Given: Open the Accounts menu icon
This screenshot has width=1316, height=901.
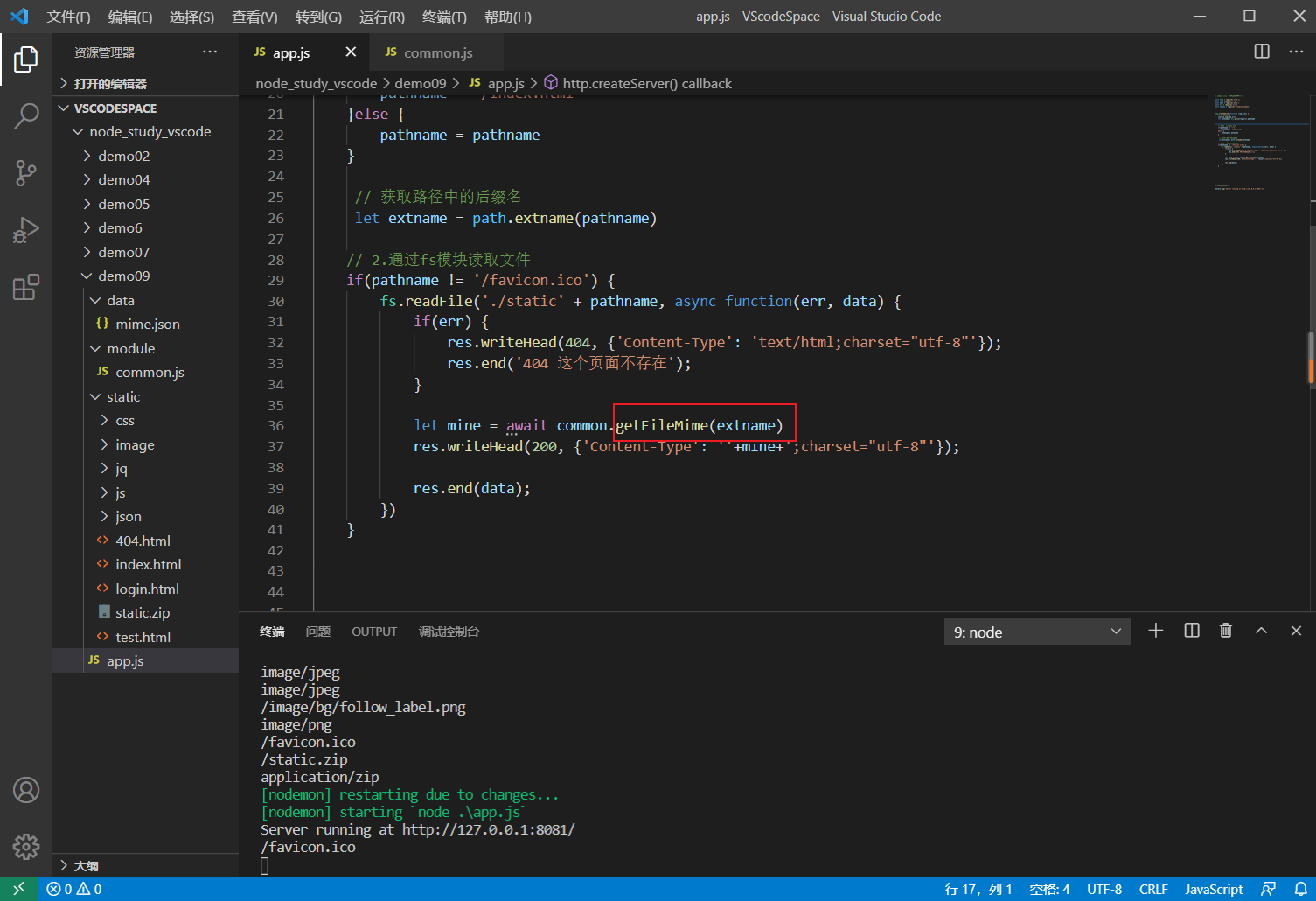Looking at the screenshot, I should pos(26,790).
